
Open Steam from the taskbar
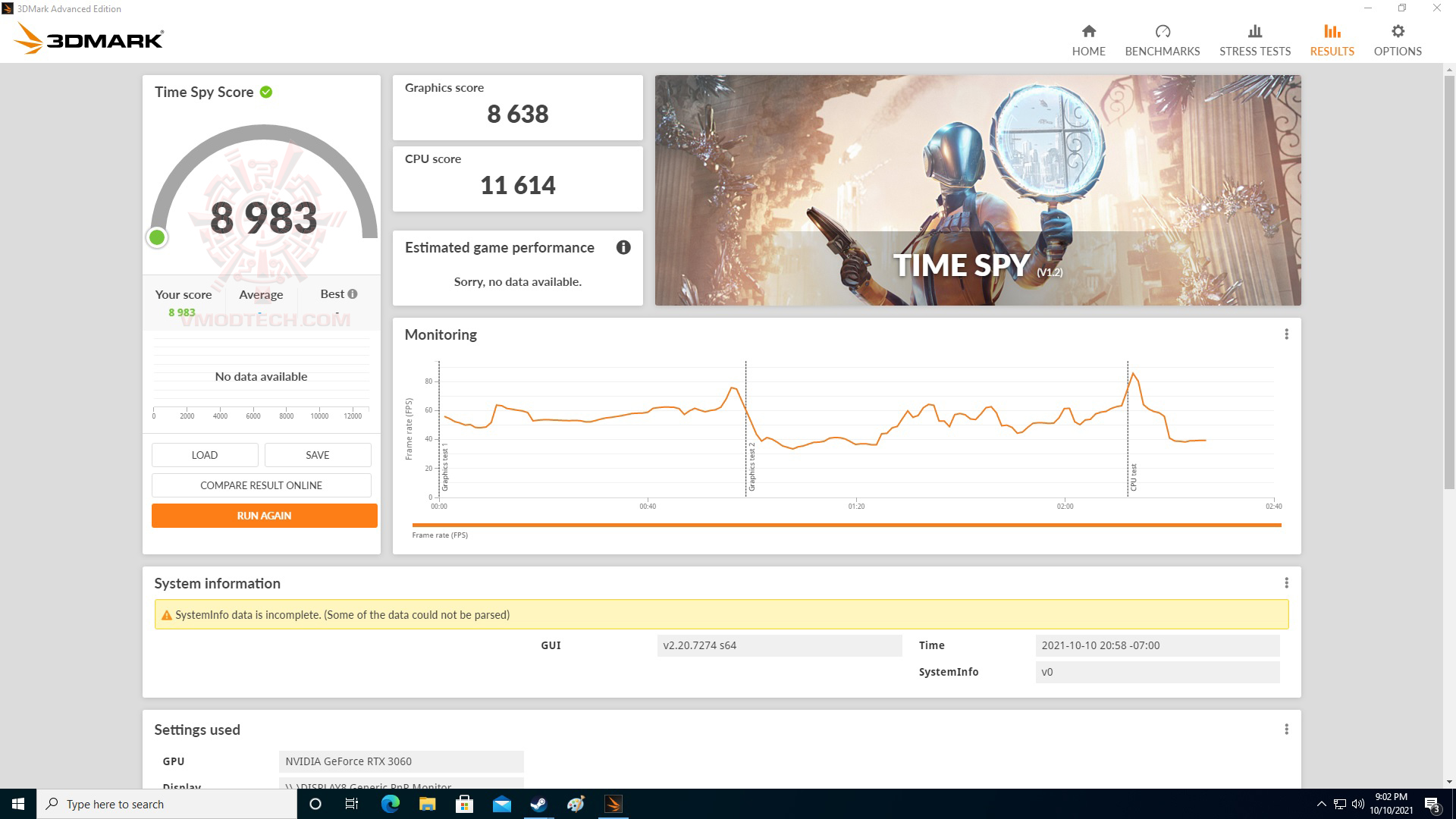tap(538, 804)
